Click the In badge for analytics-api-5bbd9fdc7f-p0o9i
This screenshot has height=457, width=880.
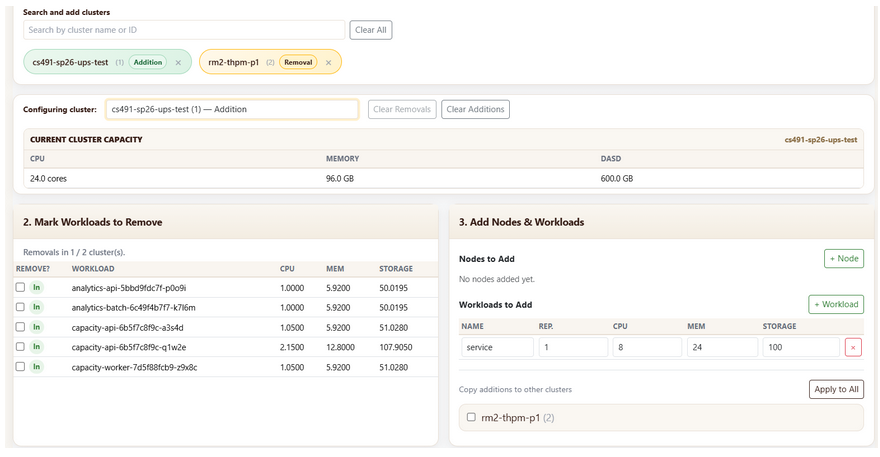(36, 287)
